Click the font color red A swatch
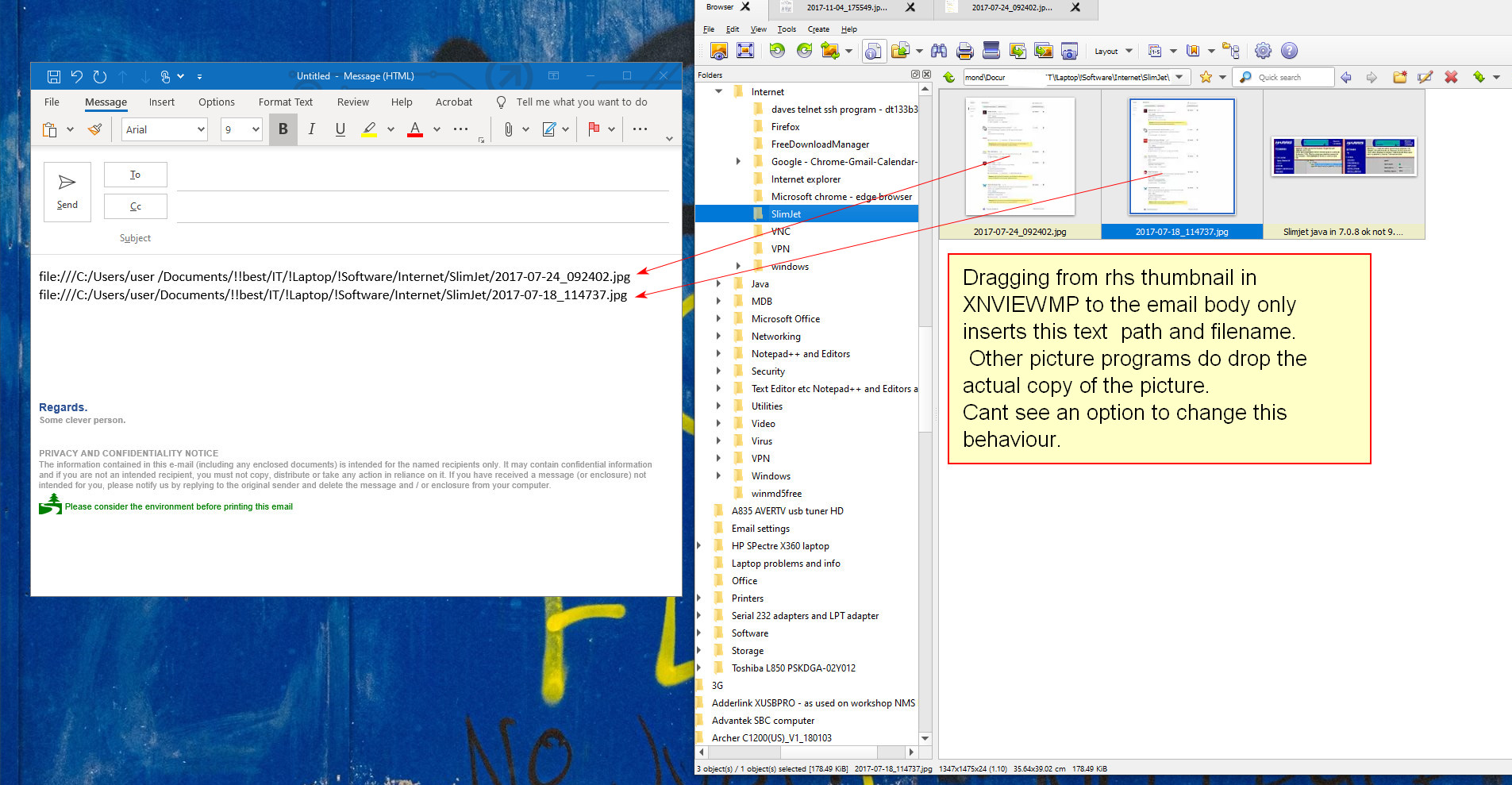 (415, 129)
